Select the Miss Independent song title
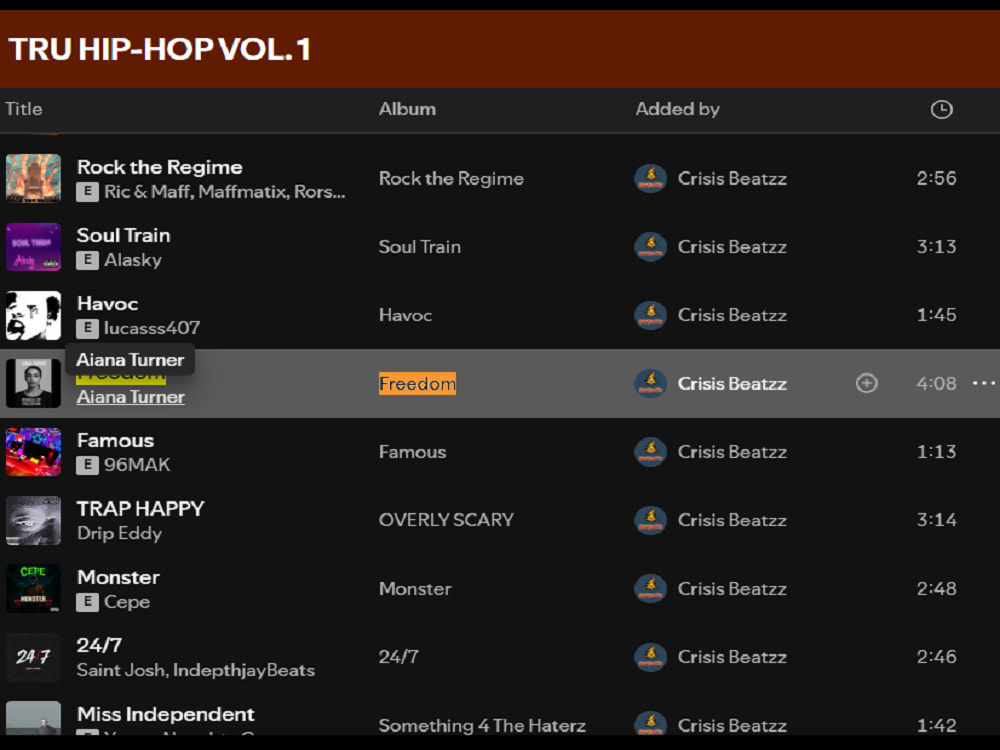 click(165, 714)
